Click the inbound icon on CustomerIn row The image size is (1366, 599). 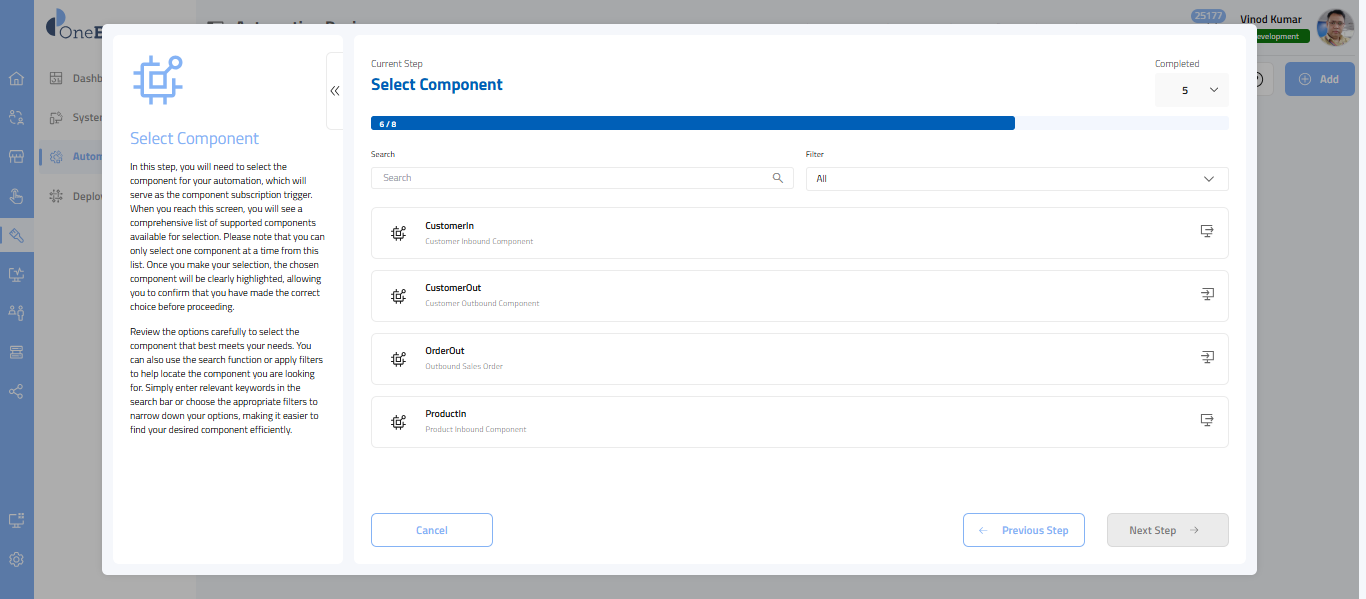tap(1207, 231)
